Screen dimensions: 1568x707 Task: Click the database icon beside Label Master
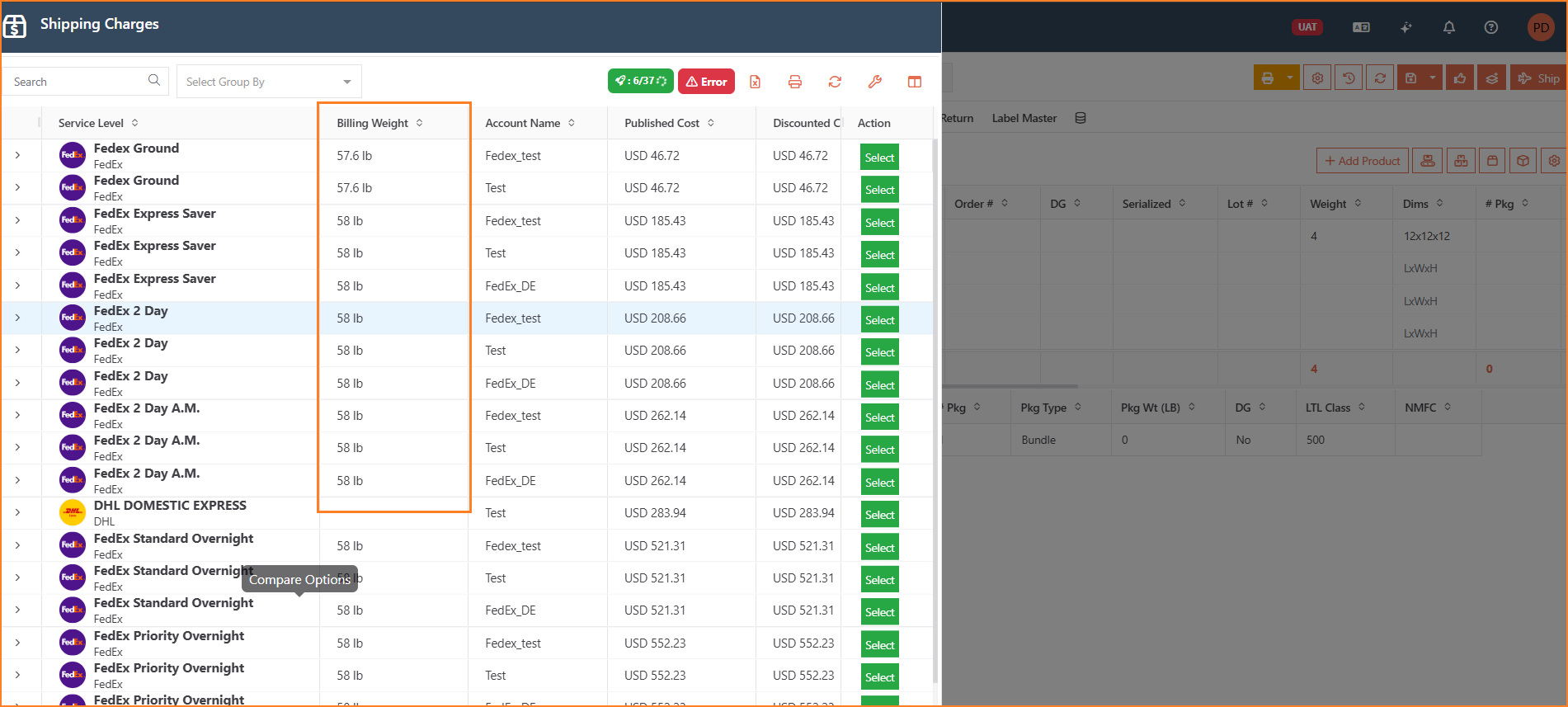pyautogui.click(x=1081, y=118)
